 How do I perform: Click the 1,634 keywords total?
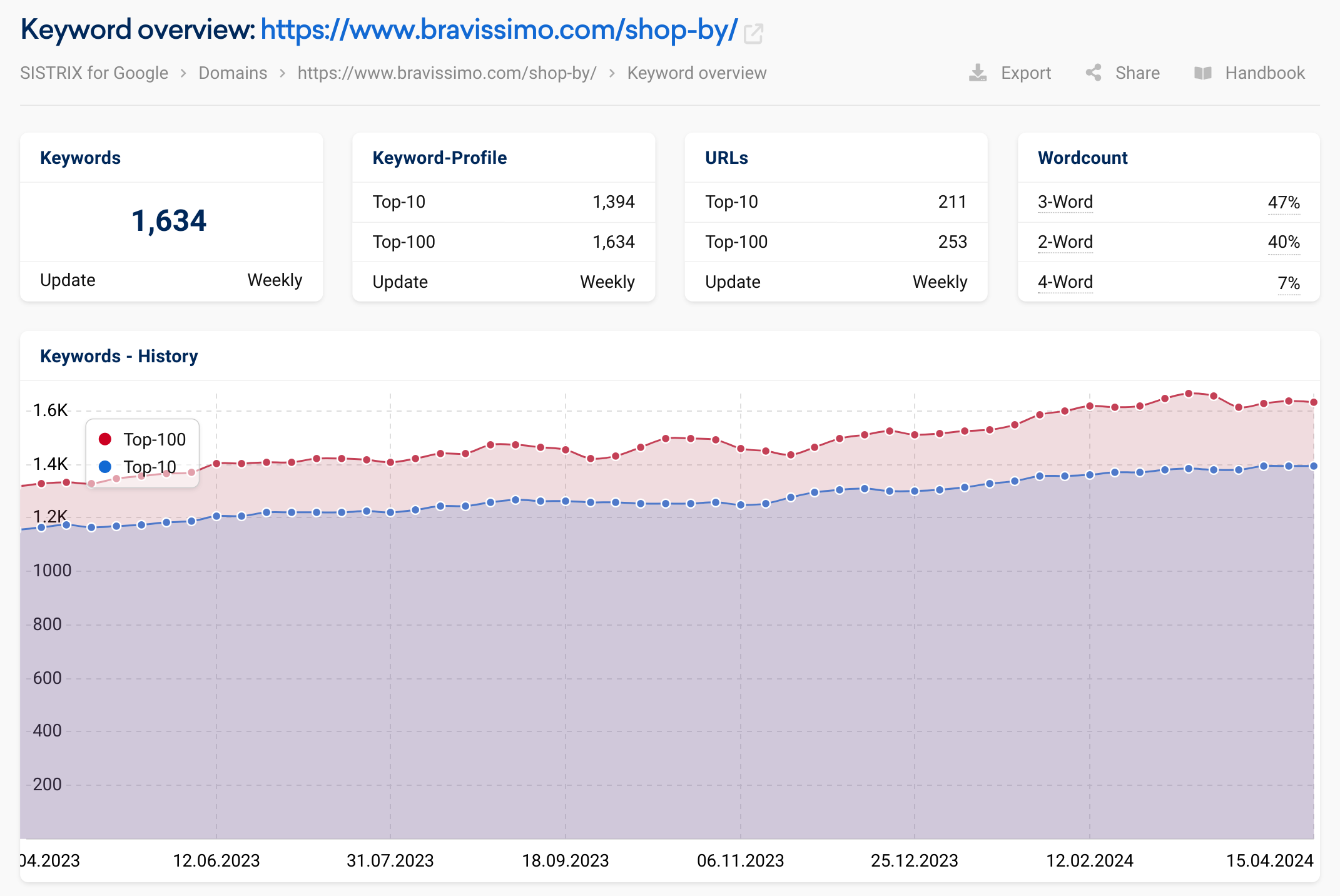169,221
